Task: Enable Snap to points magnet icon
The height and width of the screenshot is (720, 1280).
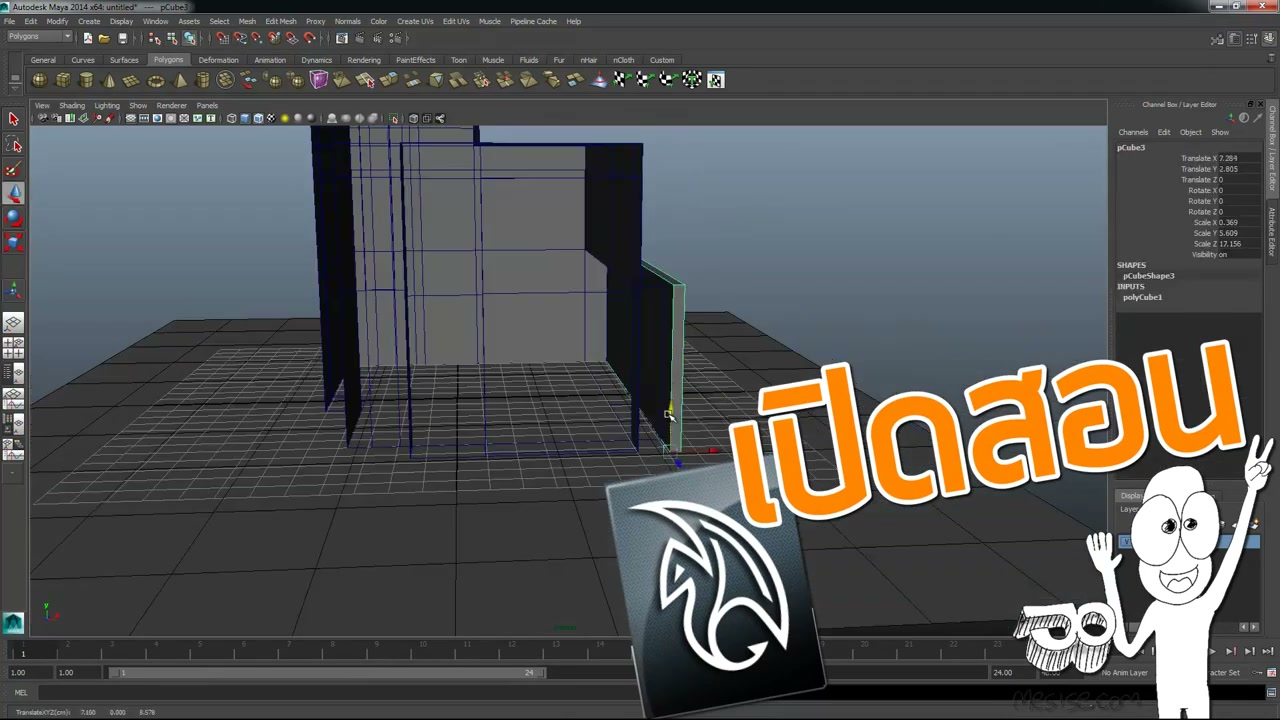Action: [257, 38]
